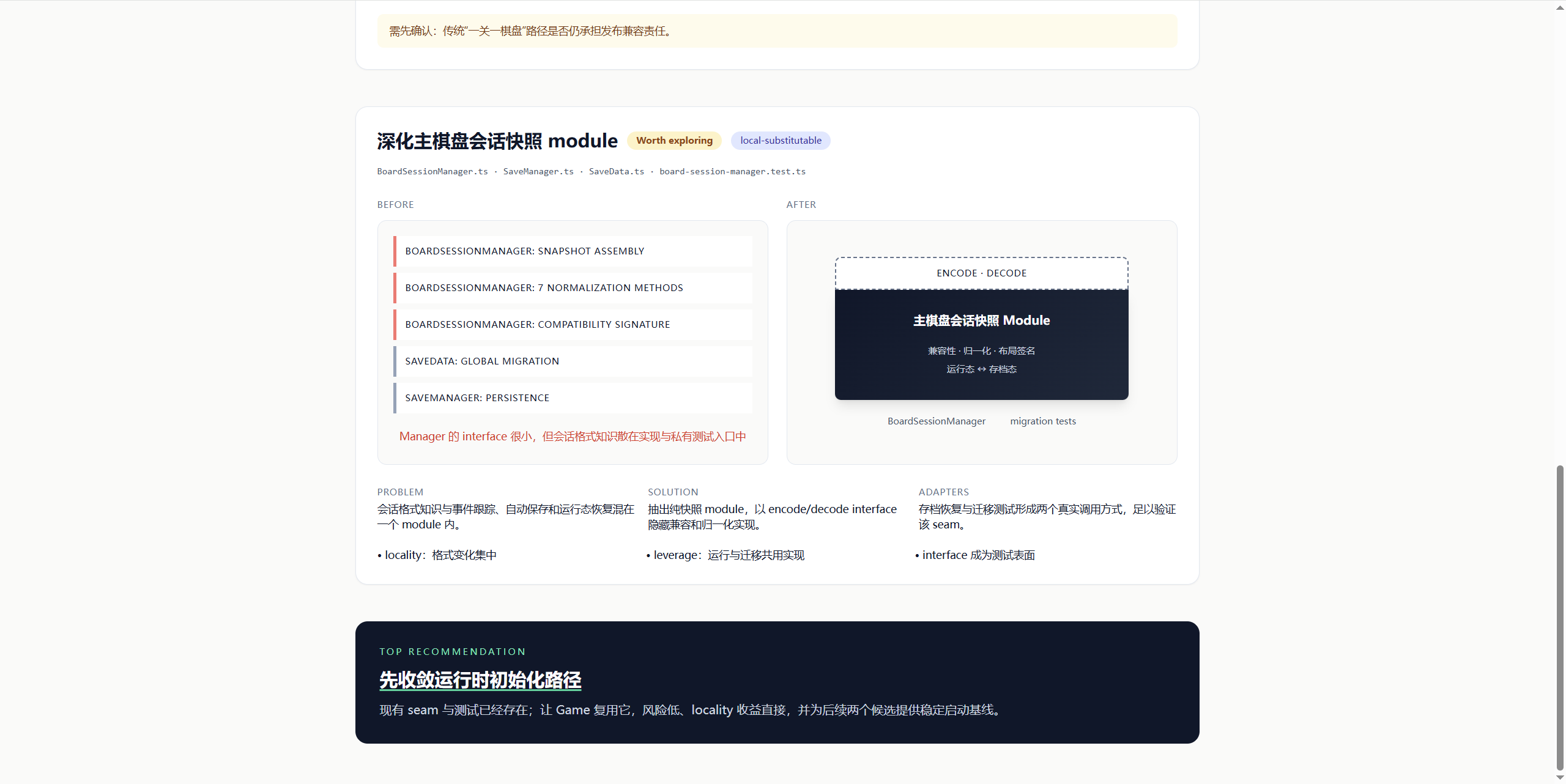
Task: Click the red Manager 的 interface note
Action: [x=573, y=437]
